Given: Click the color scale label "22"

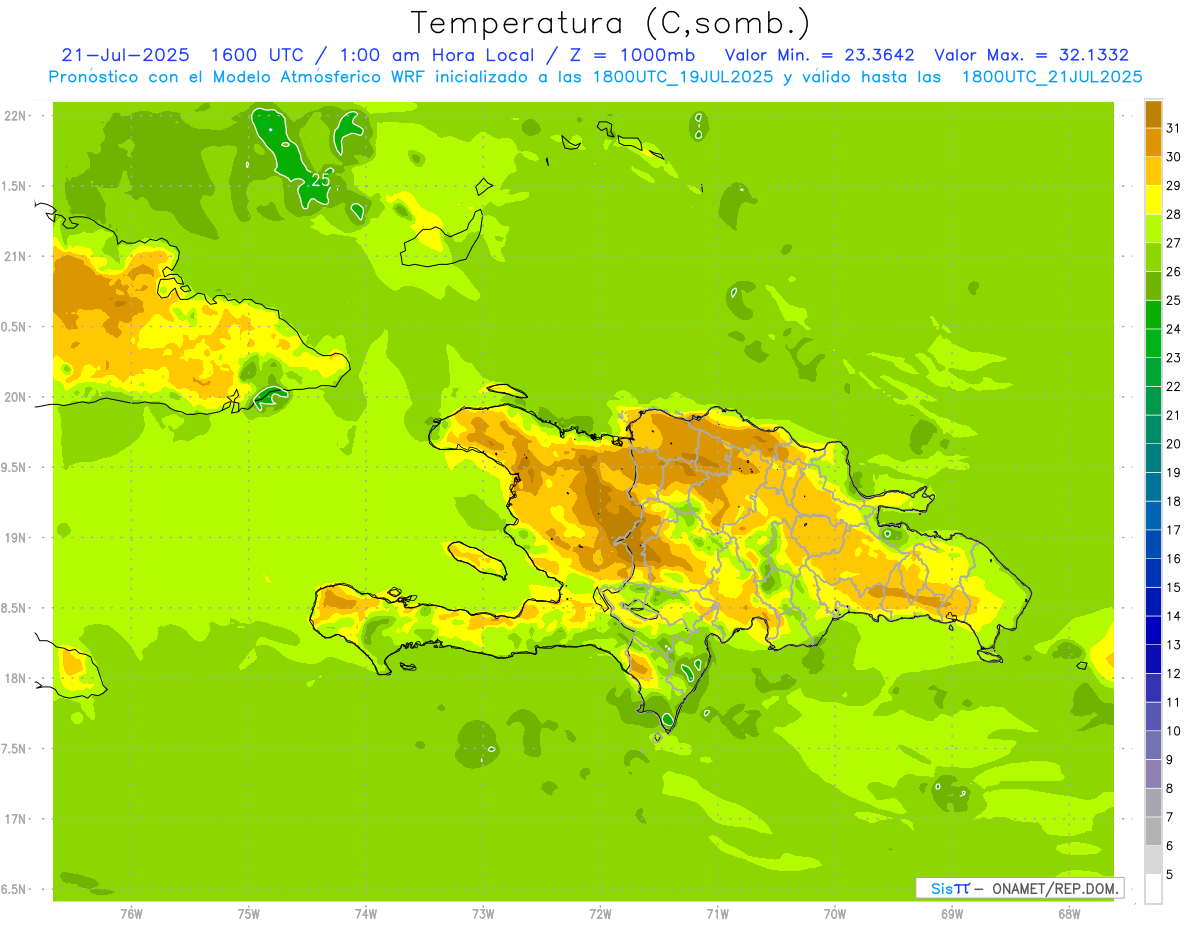Looking at the screenshot, I should point(1173,387).
